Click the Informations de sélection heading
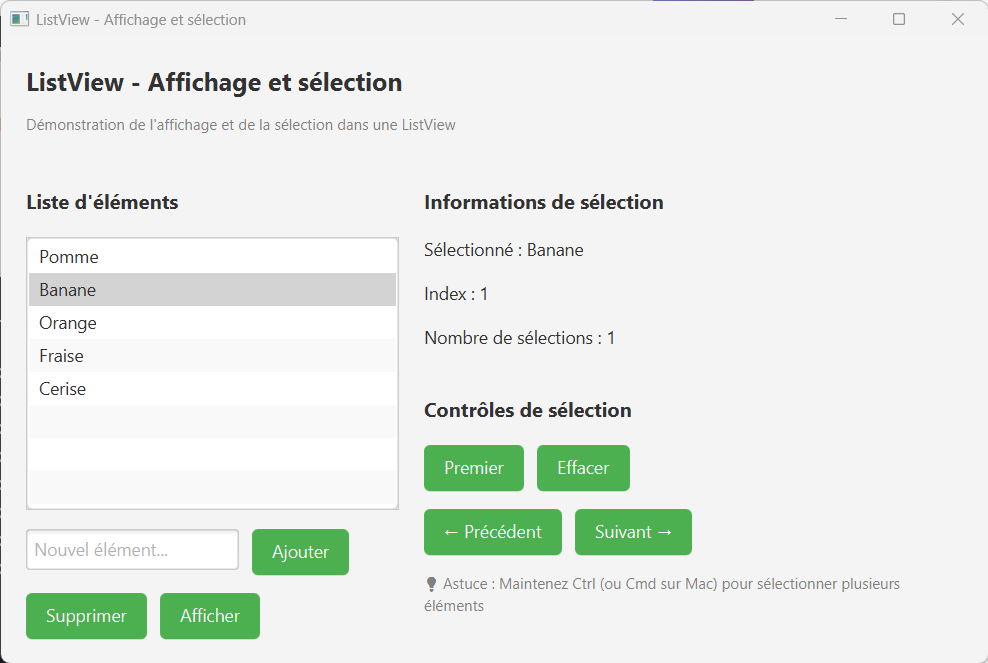This screenshot has height=663, width=988. click(543, 202)
